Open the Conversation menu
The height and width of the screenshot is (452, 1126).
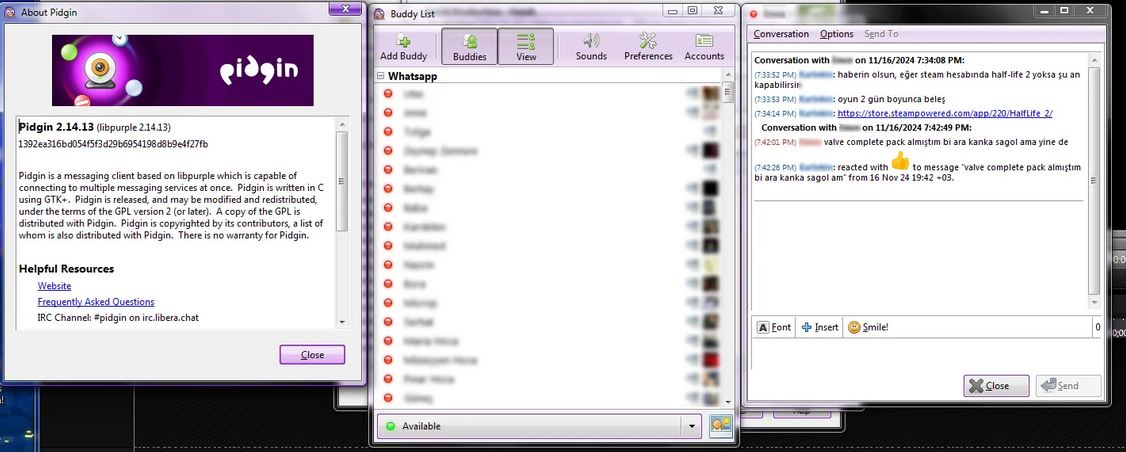781,34
